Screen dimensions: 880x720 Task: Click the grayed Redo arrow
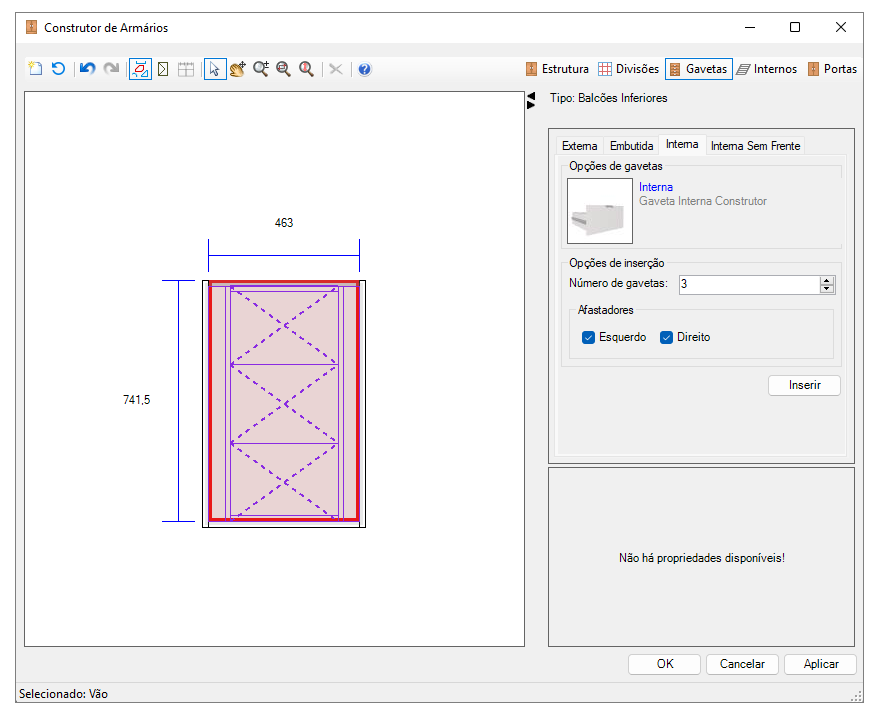[112, 69]
